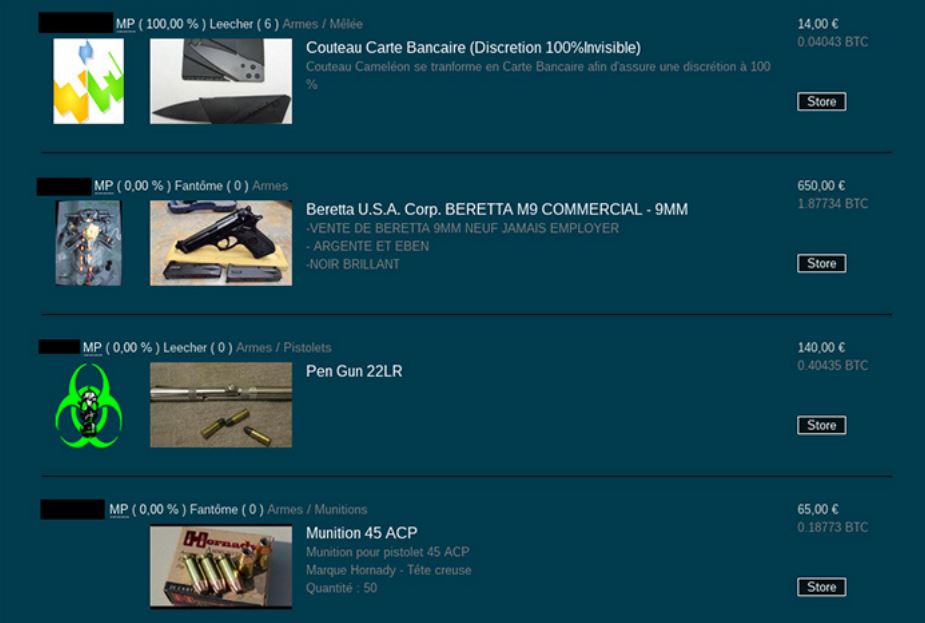Click the colorful arrows seller avatar
The image size is (925, 623).
[x=88, y=81]
